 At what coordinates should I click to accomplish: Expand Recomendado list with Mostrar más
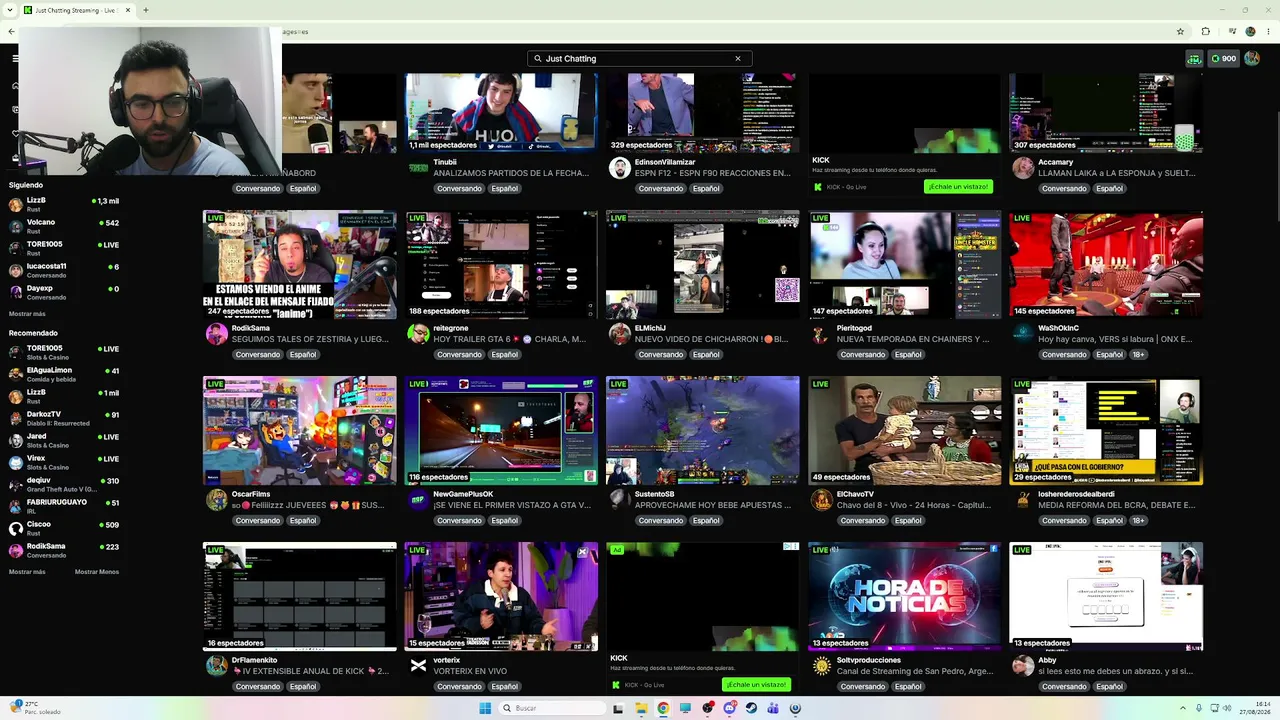tap(27, 572)
